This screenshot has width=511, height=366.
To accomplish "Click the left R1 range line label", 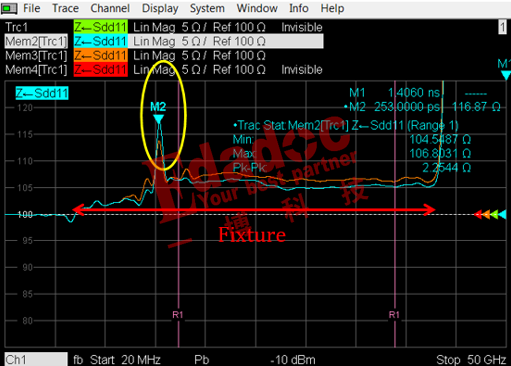I will 178,315.
